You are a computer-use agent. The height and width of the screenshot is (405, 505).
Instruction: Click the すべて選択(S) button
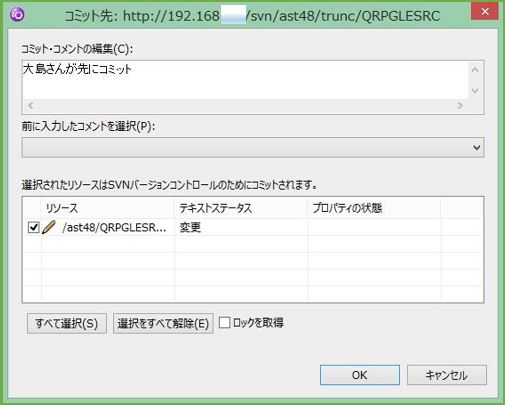tap(67, 323)
